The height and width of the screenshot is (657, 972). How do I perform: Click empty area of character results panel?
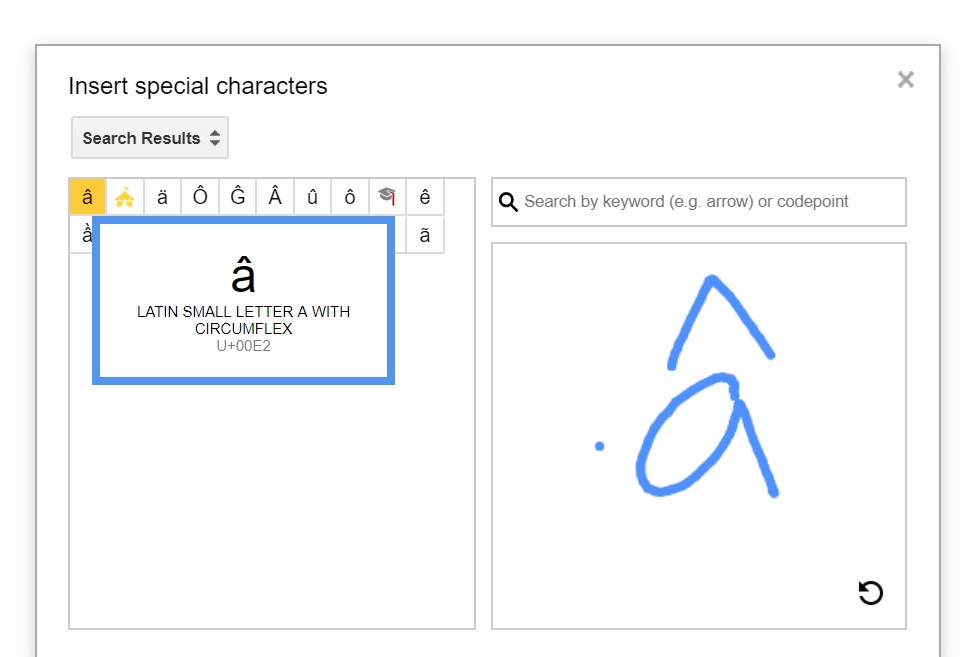coord(270,500)
